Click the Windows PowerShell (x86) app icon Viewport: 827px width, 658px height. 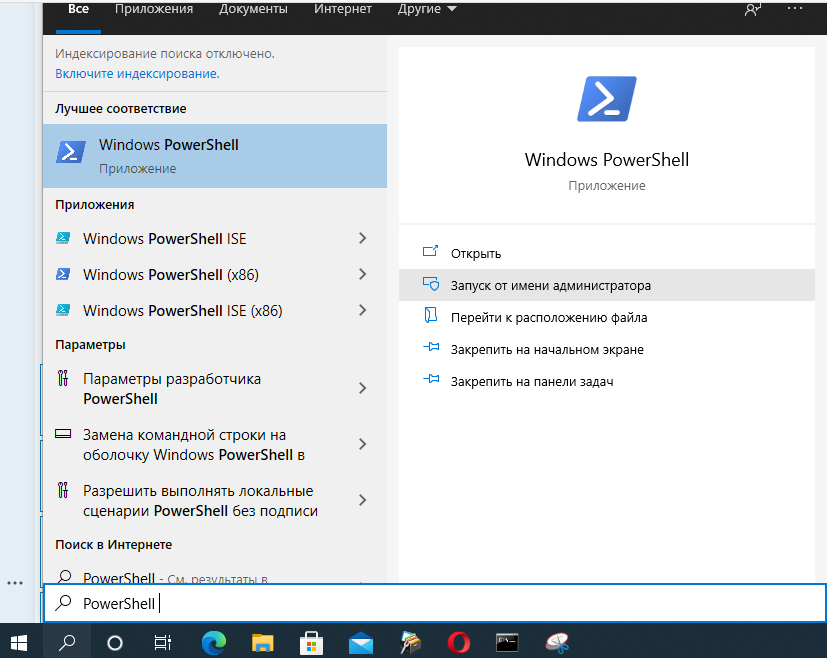pyautogui.click(x=63, y=274)
